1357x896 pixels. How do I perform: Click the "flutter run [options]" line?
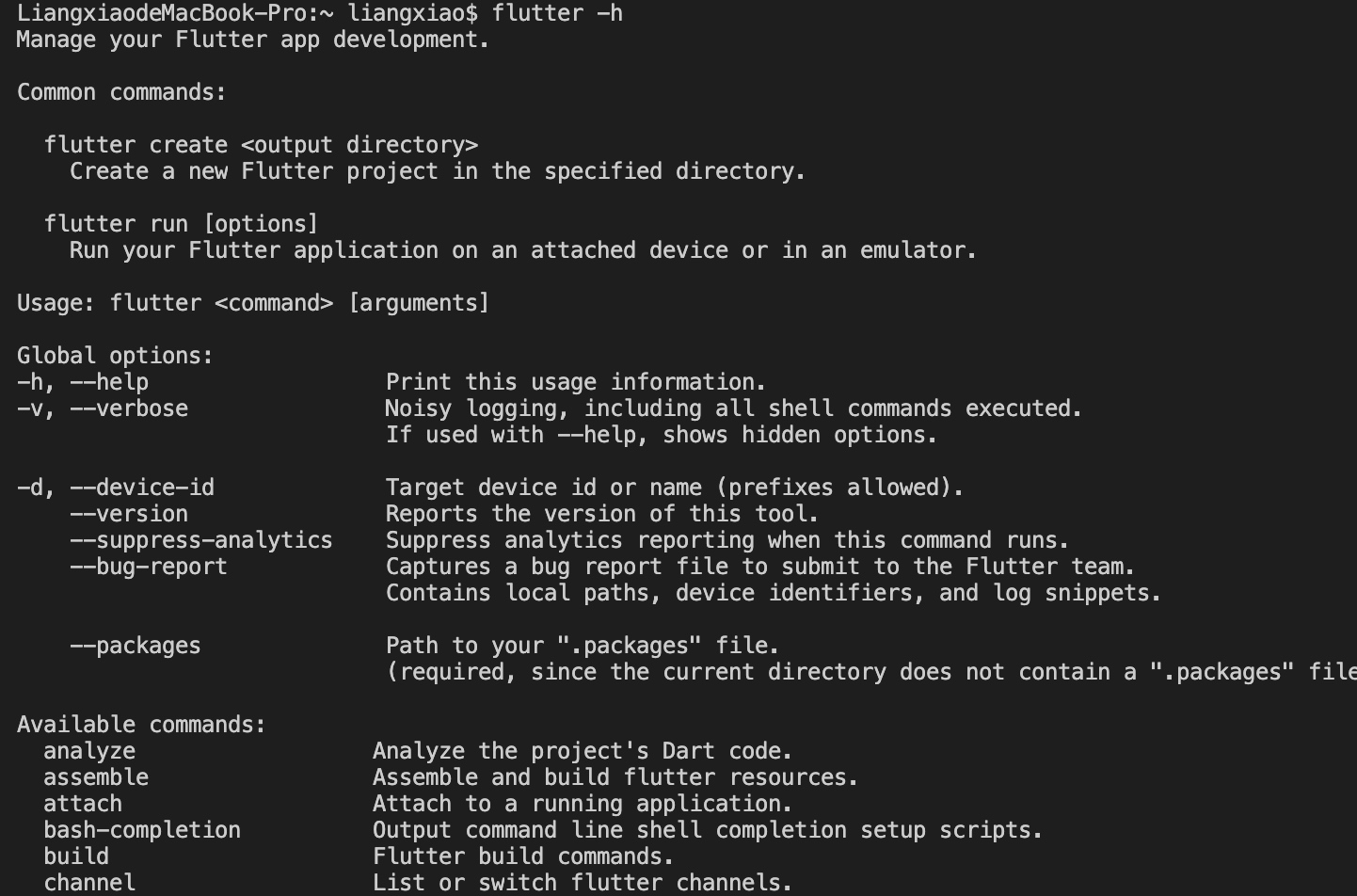(181, 224)
